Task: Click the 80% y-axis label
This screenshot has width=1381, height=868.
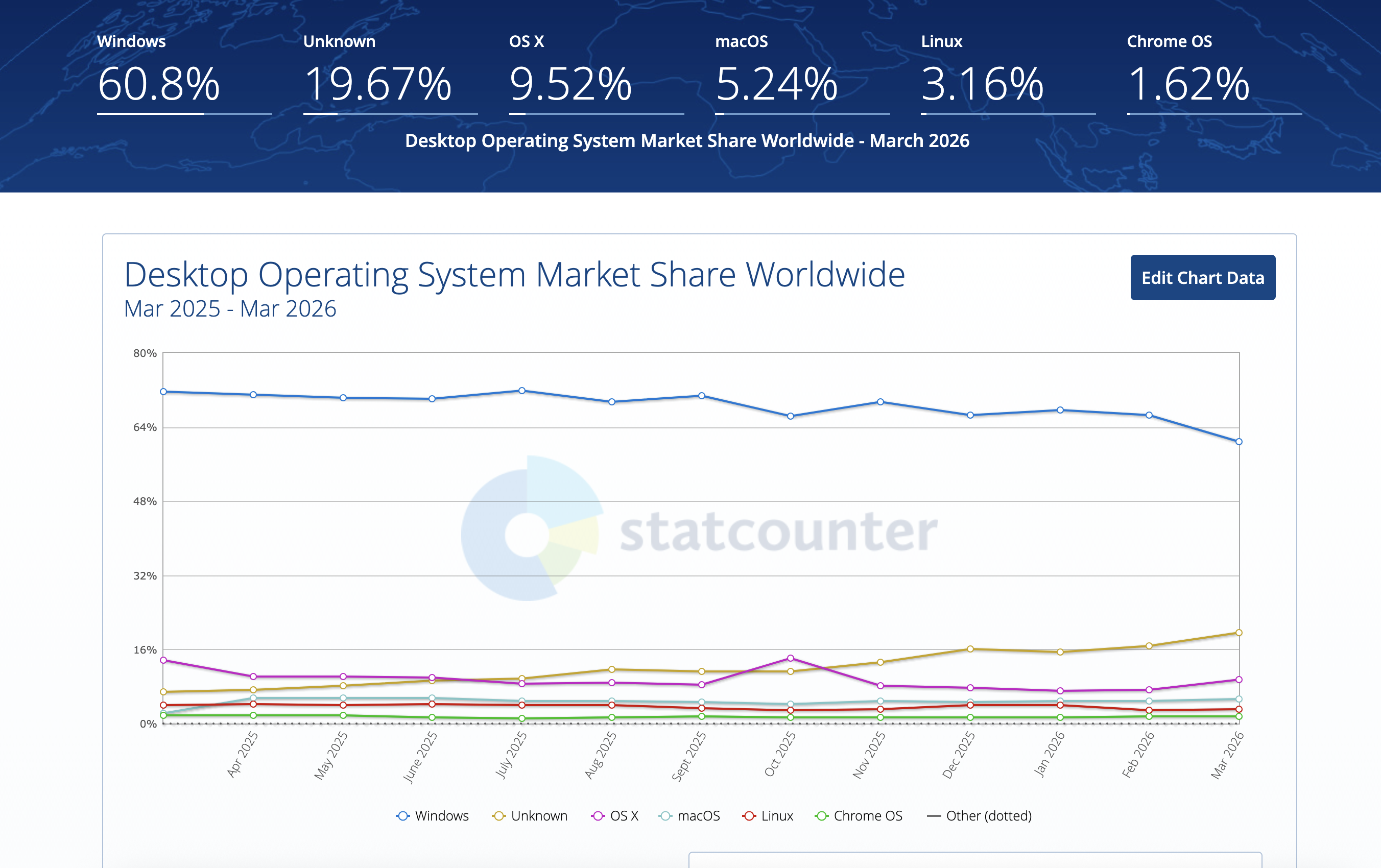Action: pos(145,353)
